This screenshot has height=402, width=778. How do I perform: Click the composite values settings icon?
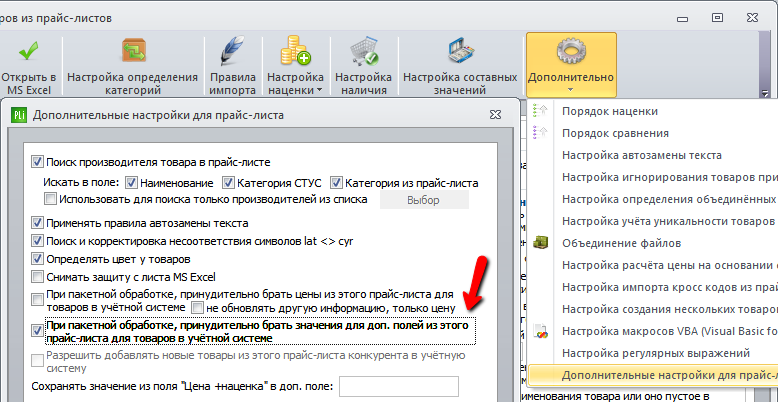coord(461,51)
